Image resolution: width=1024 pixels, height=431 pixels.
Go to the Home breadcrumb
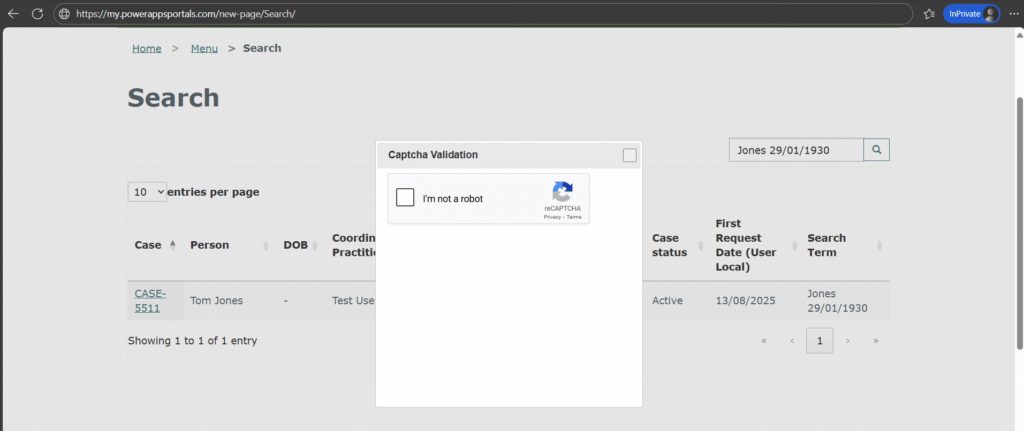[146, 48]
